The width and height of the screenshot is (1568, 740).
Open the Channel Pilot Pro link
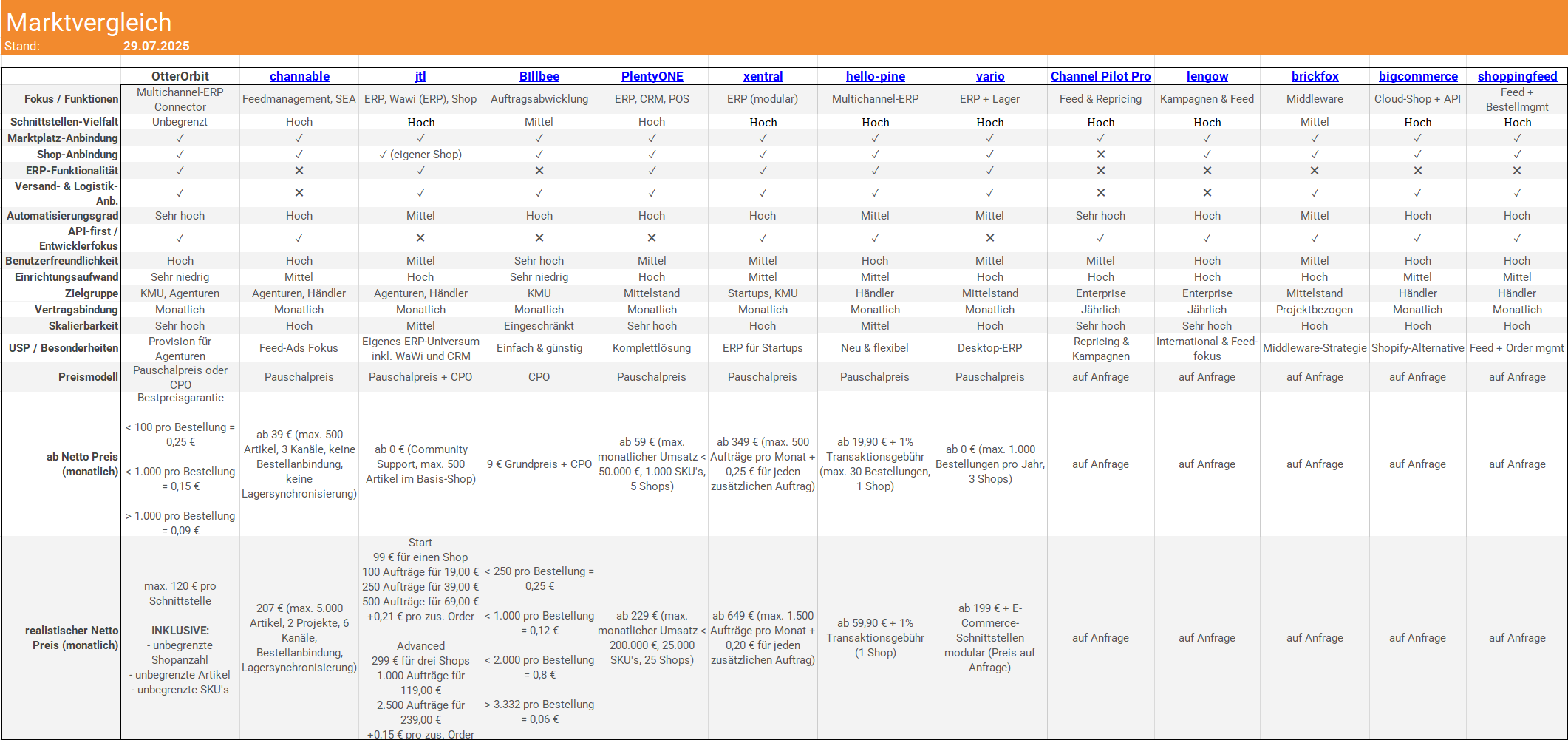(x=1100, y=76)
